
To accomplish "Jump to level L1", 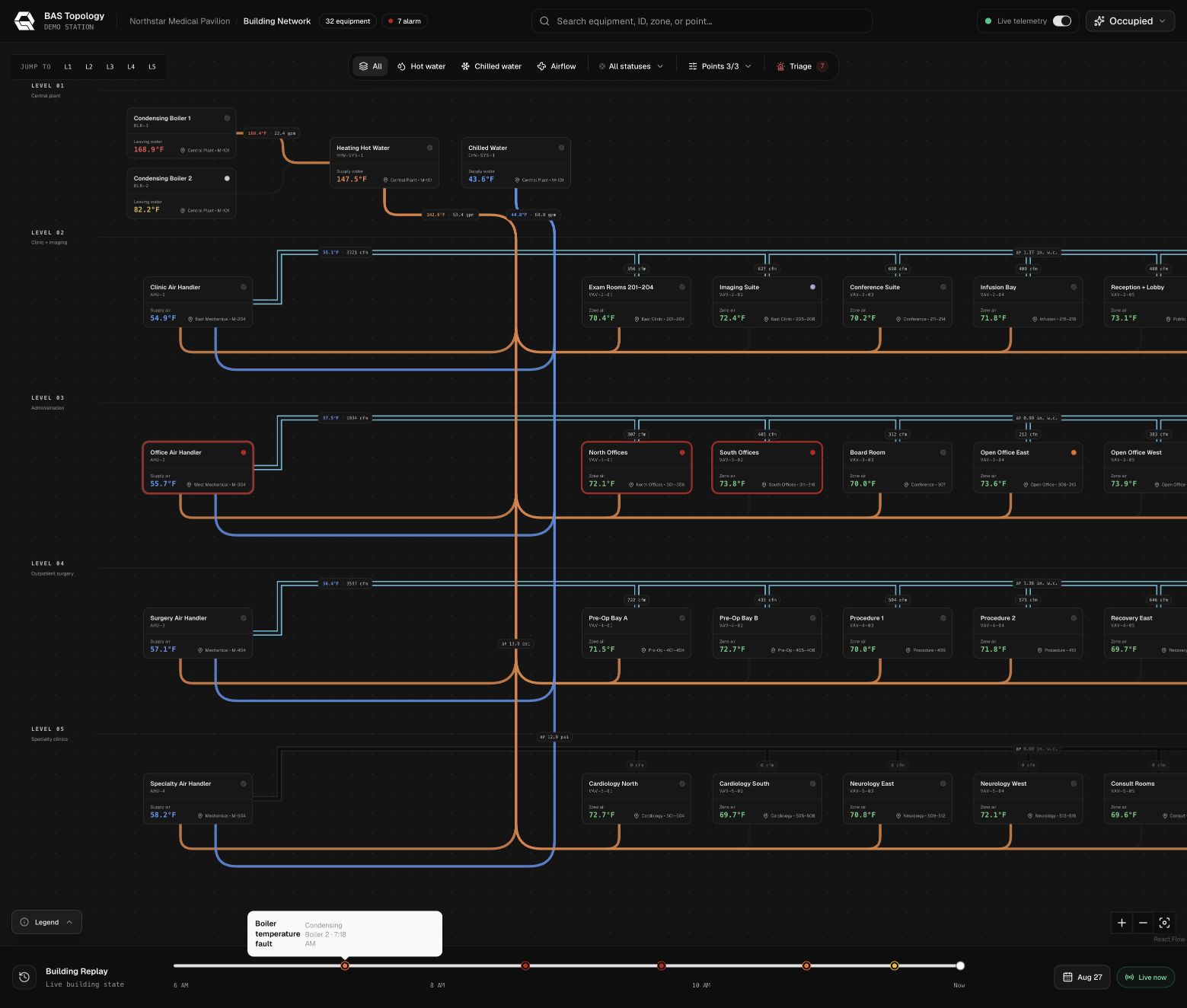I will (68, 67).
